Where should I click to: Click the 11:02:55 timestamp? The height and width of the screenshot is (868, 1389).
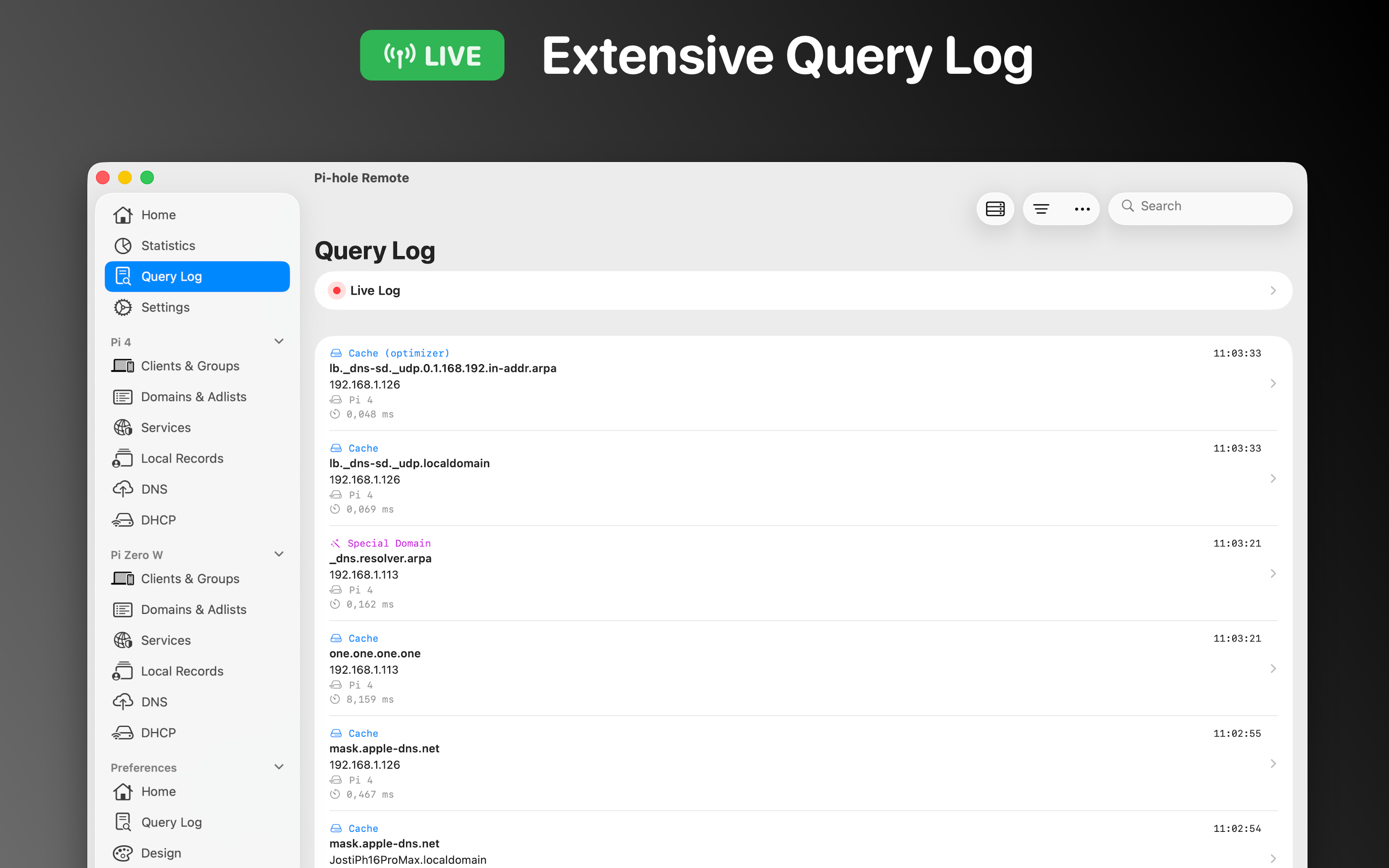click(1237, 733)
